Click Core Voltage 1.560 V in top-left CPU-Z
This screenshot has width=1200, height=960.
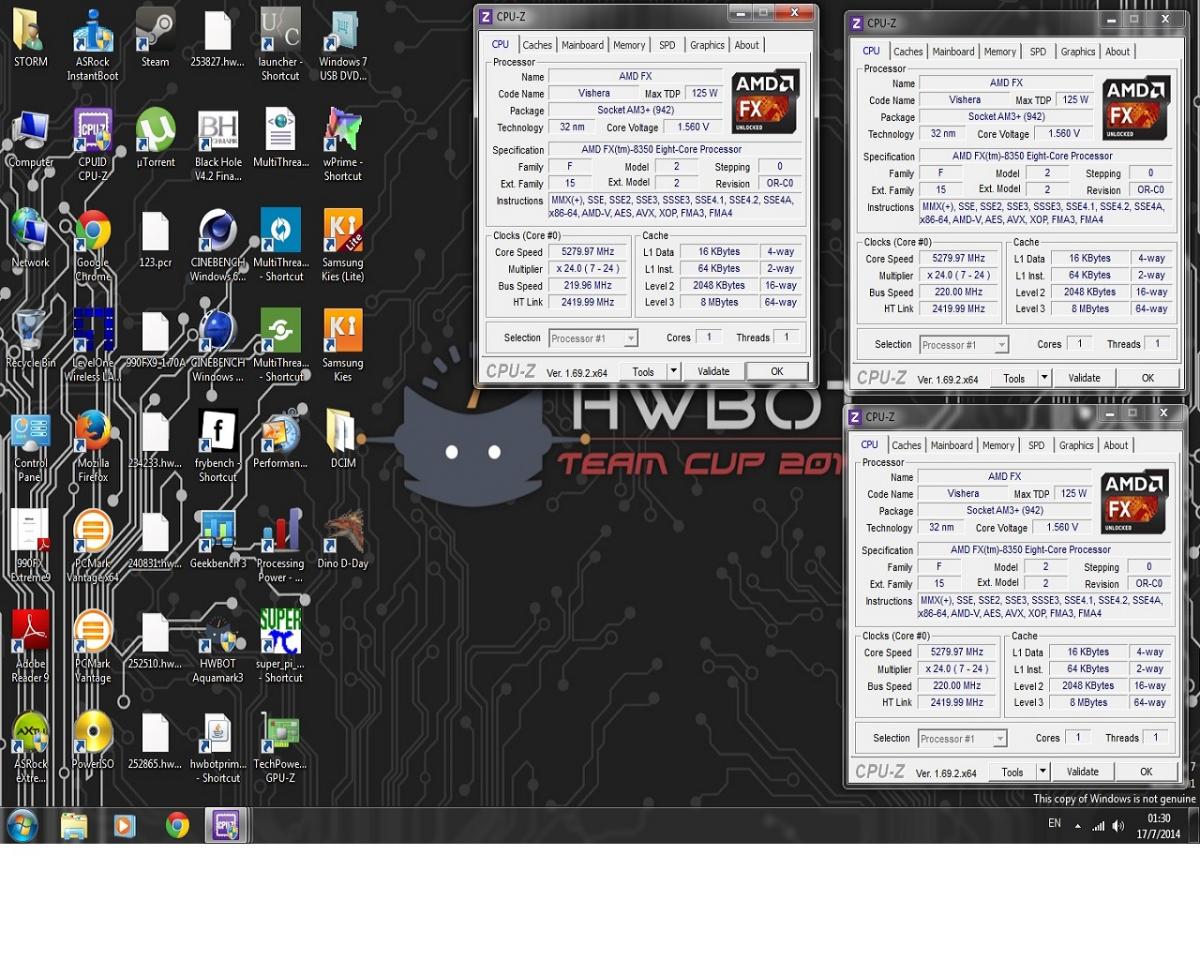pyautogui.click(x=692, y=127)
